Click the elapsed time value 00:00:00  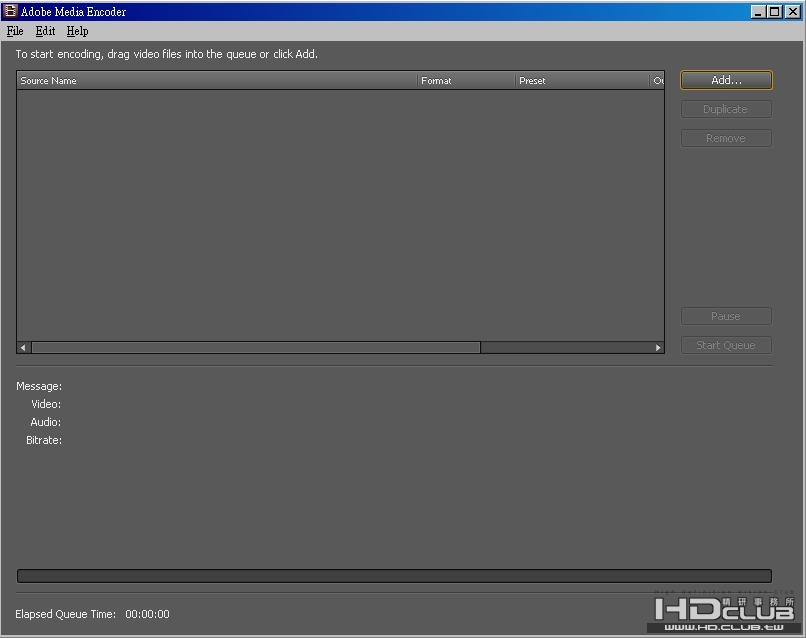pos(148,614)
